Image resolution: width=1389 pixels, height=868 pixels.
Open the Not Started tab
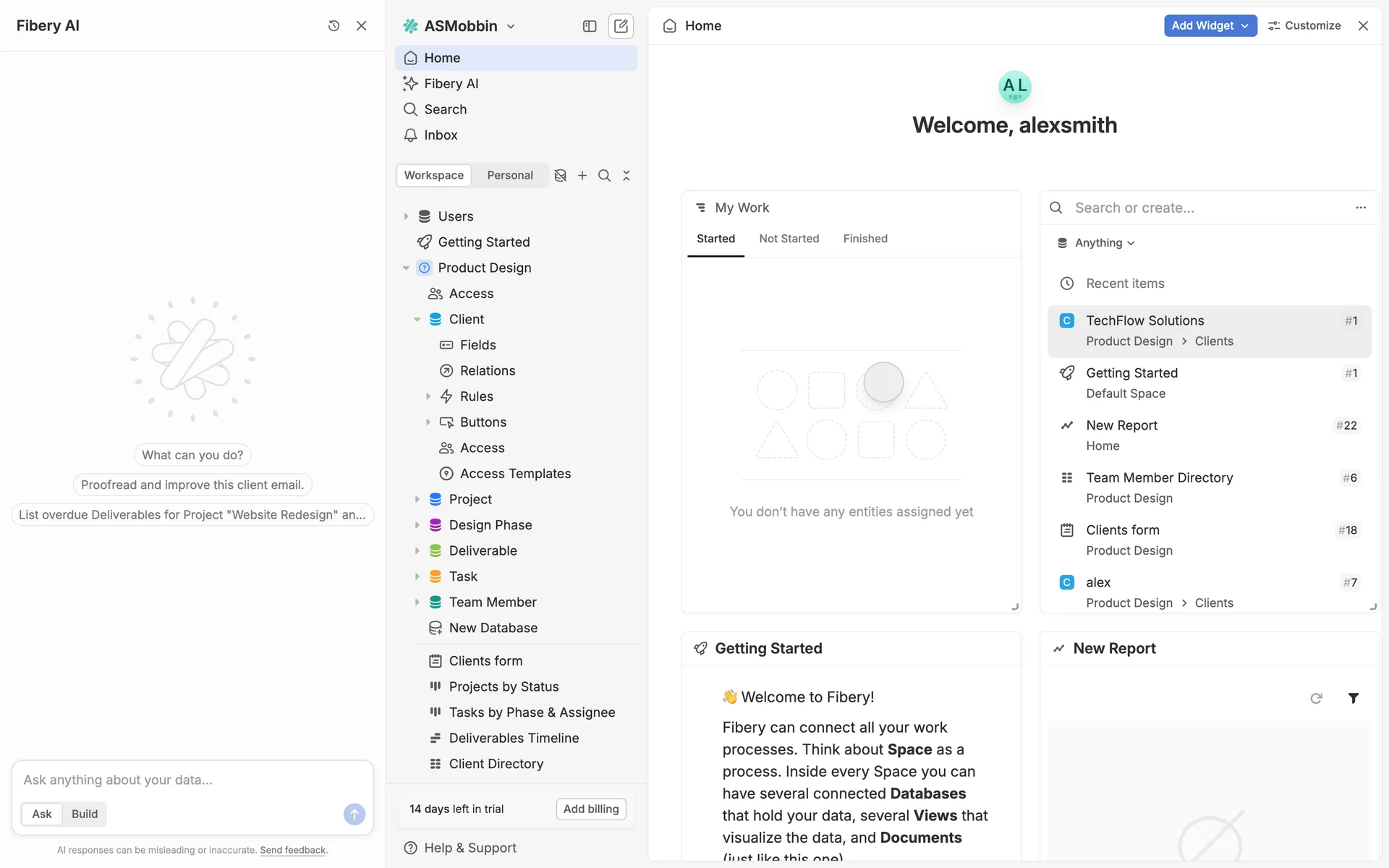pyautogui.click(x=789, y=239)
